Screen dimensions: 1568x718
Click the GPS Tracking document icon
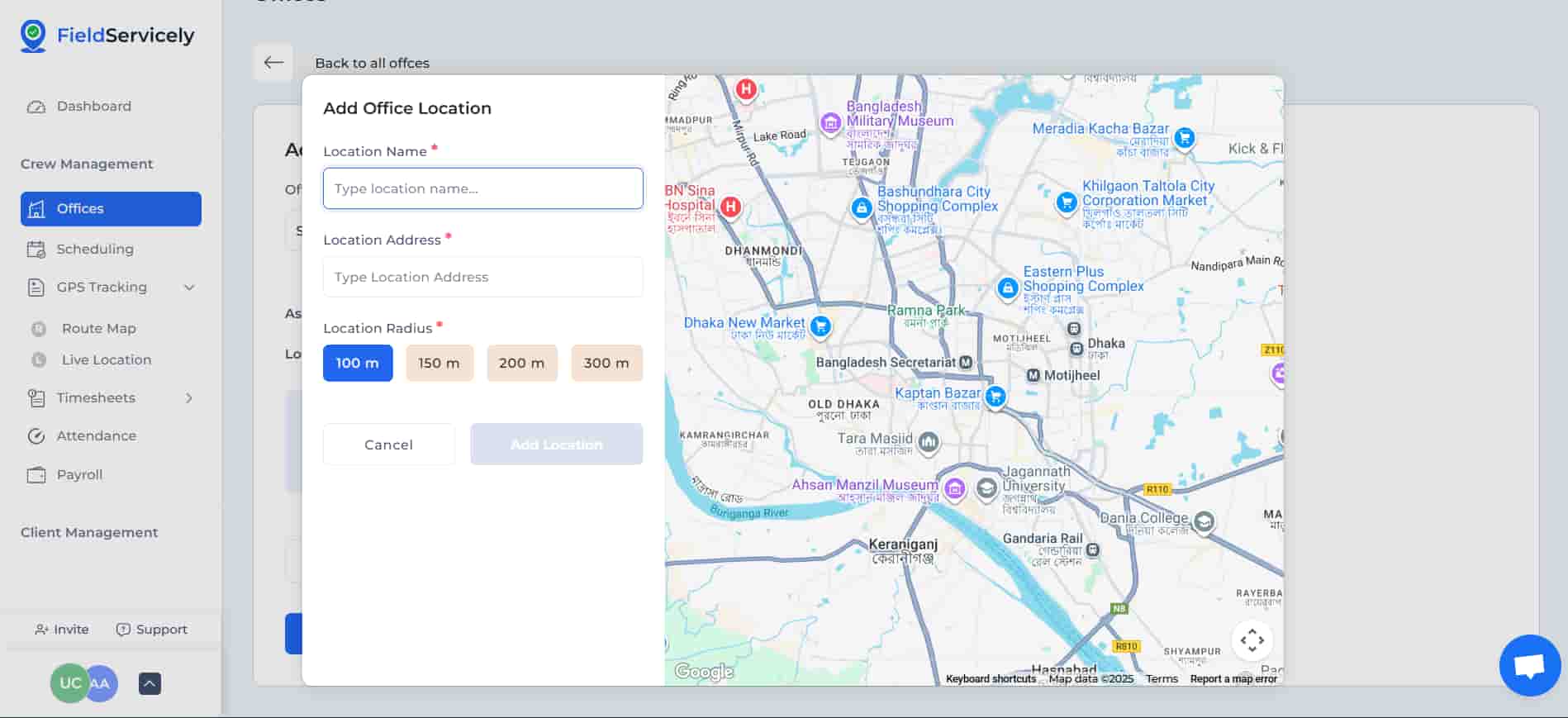pos(36,288)
